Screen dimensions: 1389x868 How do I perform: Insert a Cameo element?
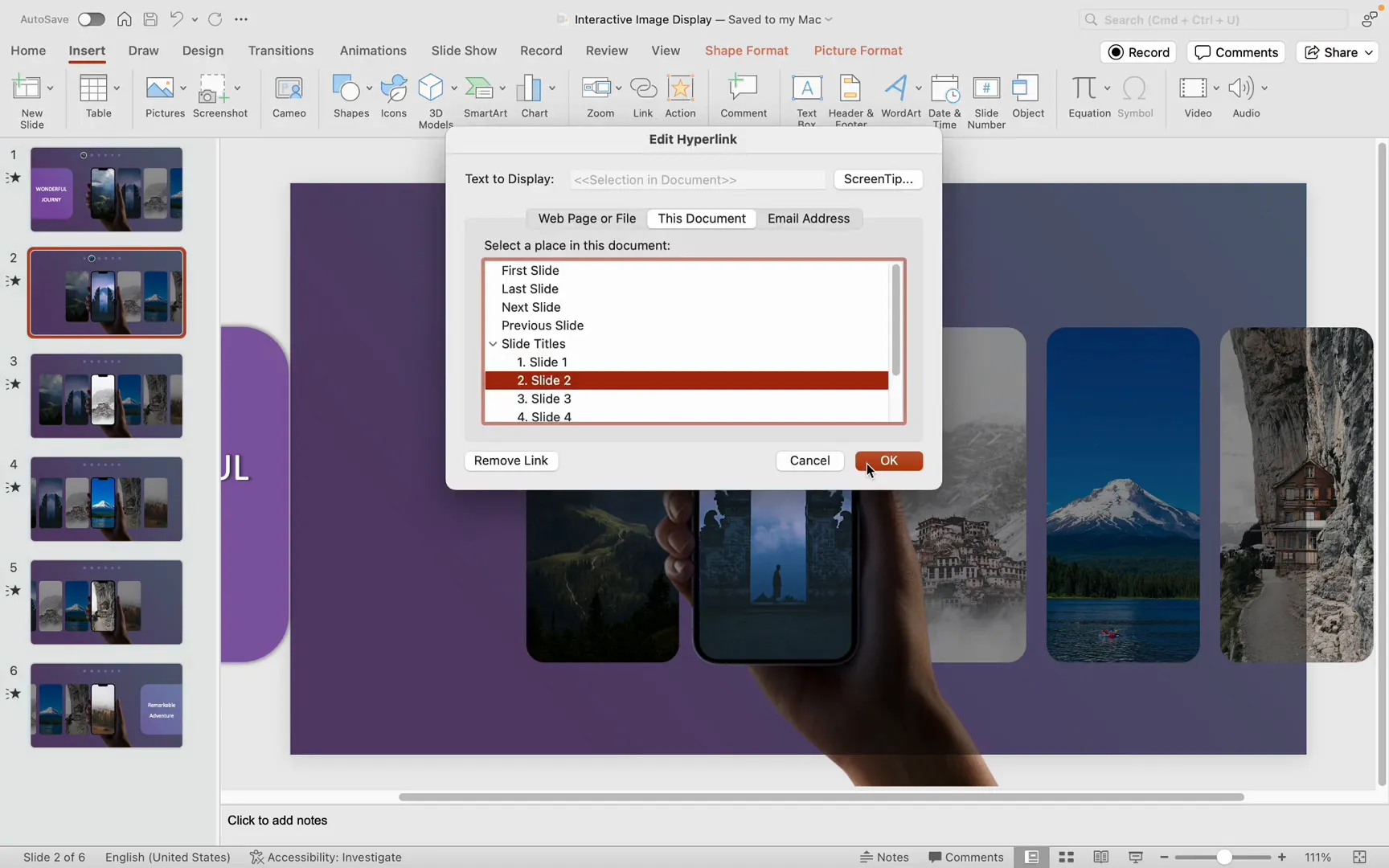[289, 88]
